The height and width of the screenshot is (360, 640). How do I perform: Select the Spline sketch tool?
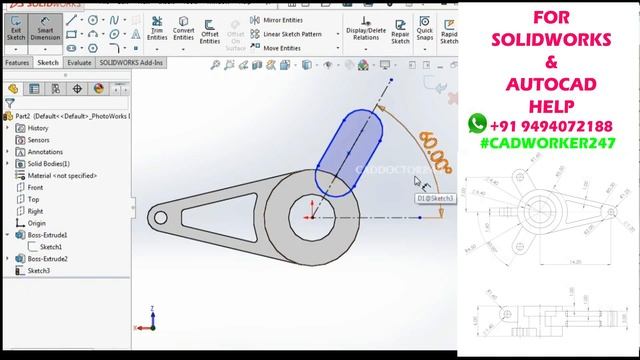pyautogui.click(x=114, y=20)
